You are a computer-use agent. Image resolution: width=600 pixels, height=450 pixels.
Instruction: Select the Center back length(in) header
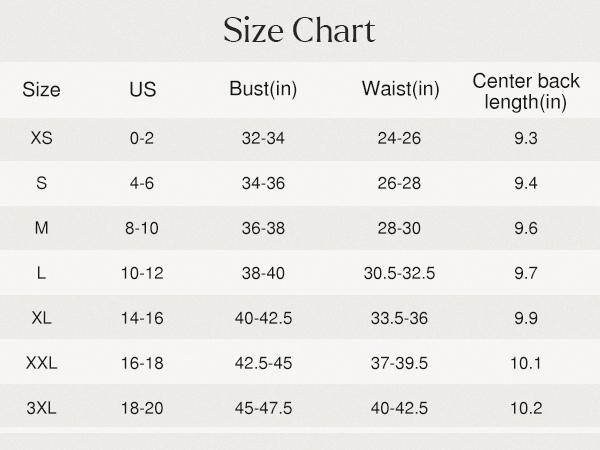(x=526, y=90)
